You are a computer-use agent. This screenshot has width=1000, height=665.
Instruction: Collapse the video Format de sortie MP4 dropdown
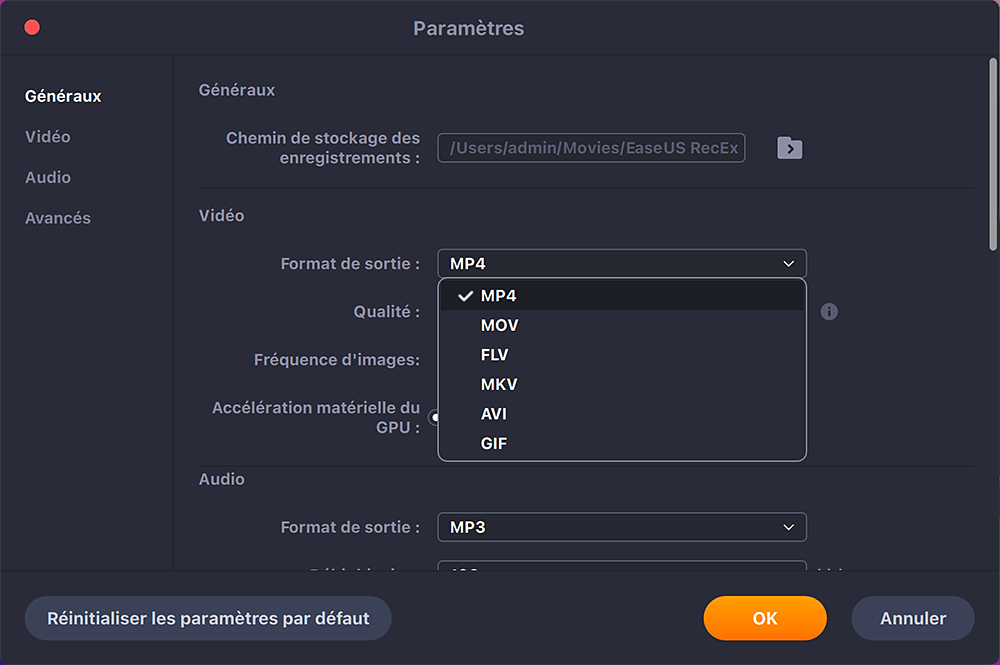(x=622, y=263)
